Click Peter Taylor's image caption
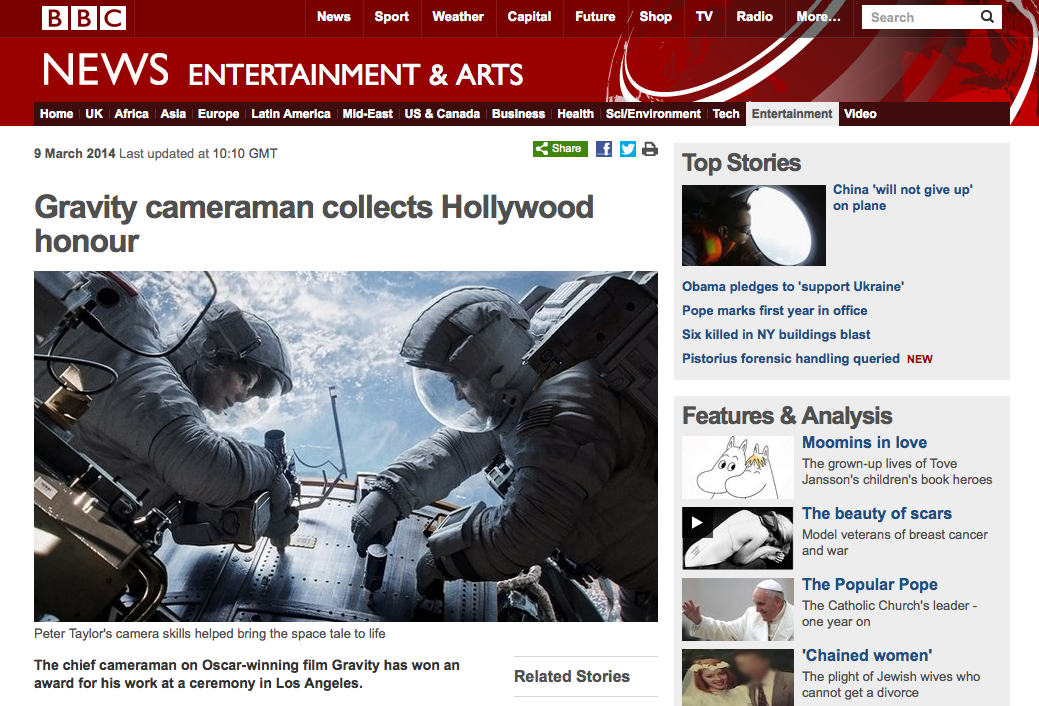This screenshot has width=1039, height=706. pos(209,633)
